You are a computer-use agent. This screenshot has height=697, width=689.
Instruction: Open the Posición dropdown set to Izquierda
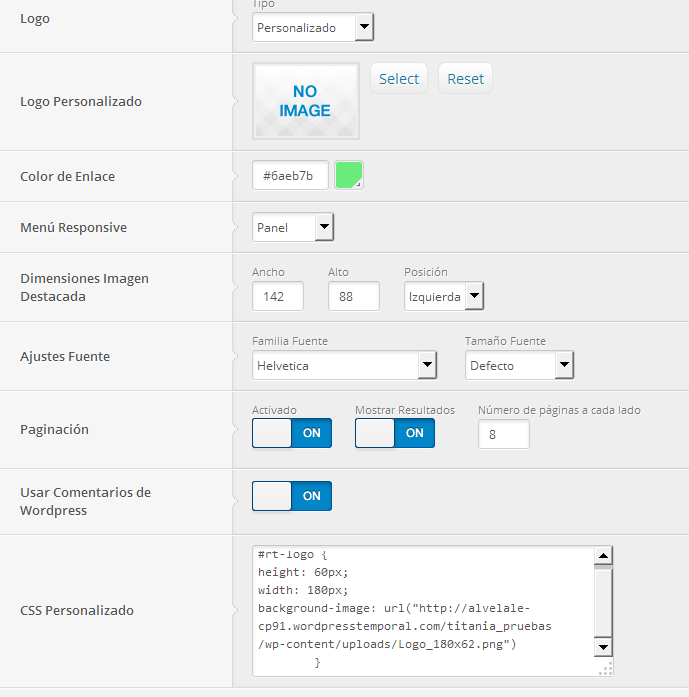(444, 296)
